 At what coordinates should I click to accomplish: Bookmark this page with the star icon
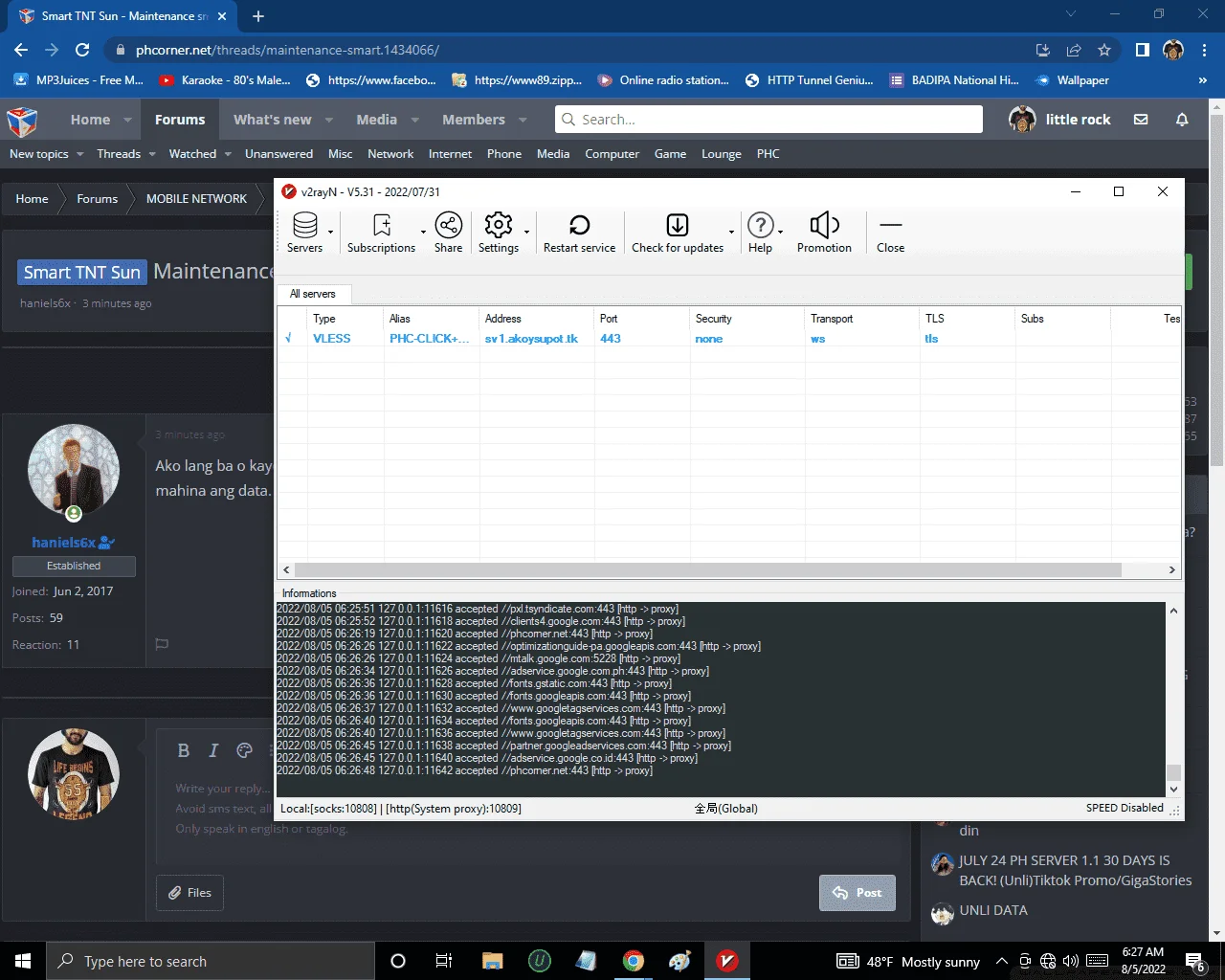point(1104,50)
